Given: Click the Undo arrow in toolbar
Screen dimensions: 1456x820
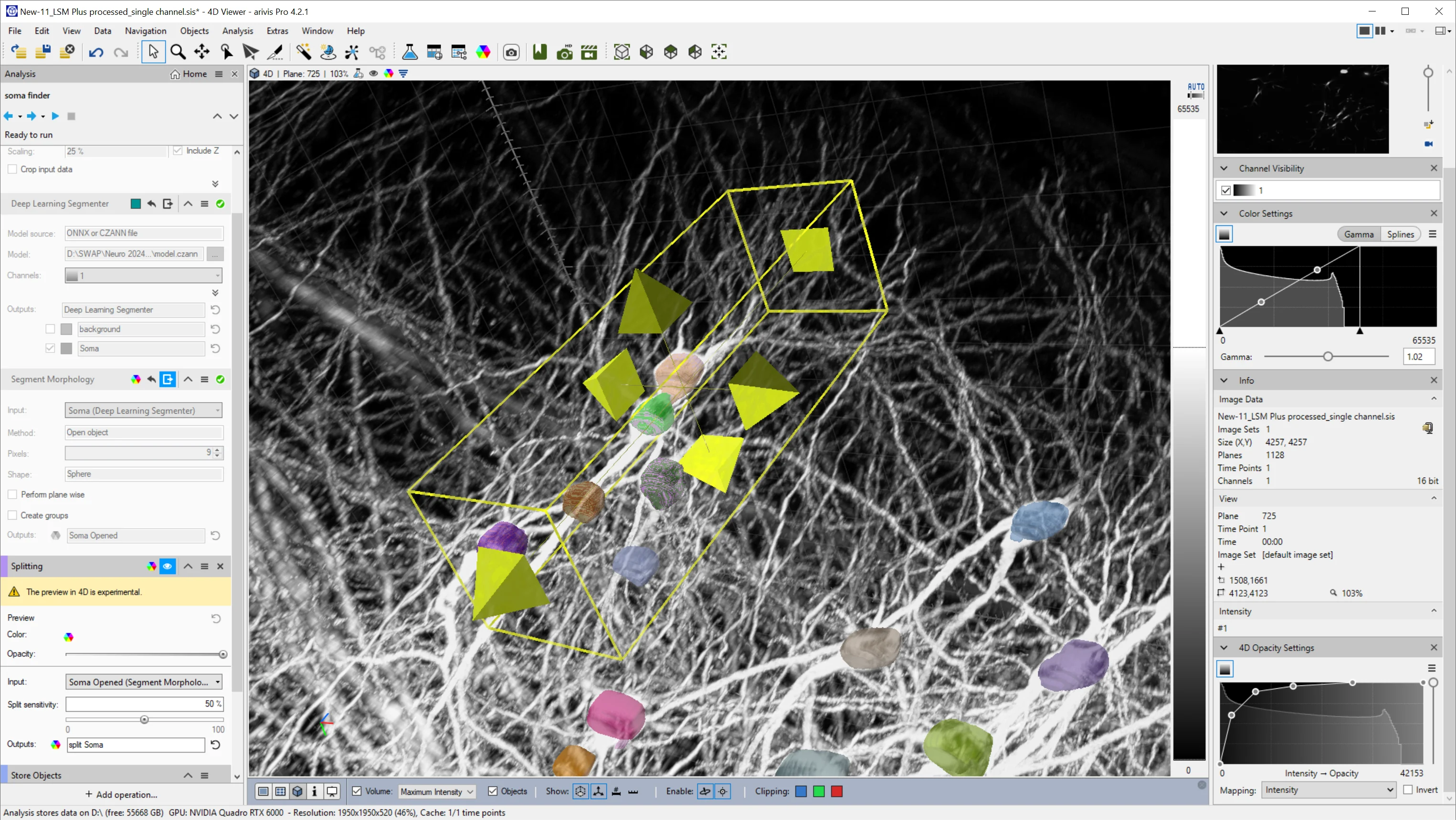Looking at the screenshot, I should (96, 53).
